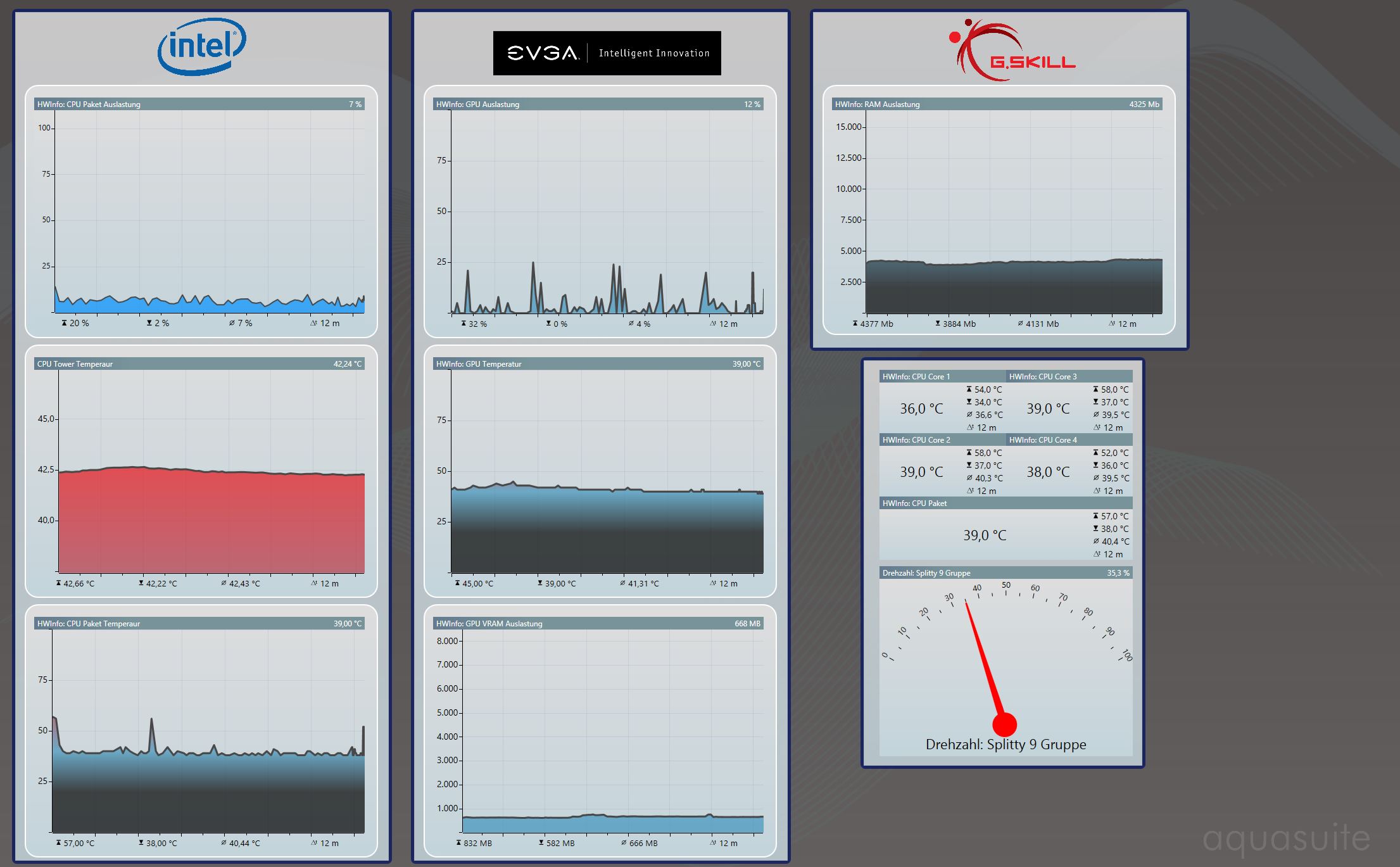Image resolution: width=1400 pixels, height=867 pixels.
Task: Click the CPU Paket chart average '40,44 °C'
Action: click(x=244, y=843)
